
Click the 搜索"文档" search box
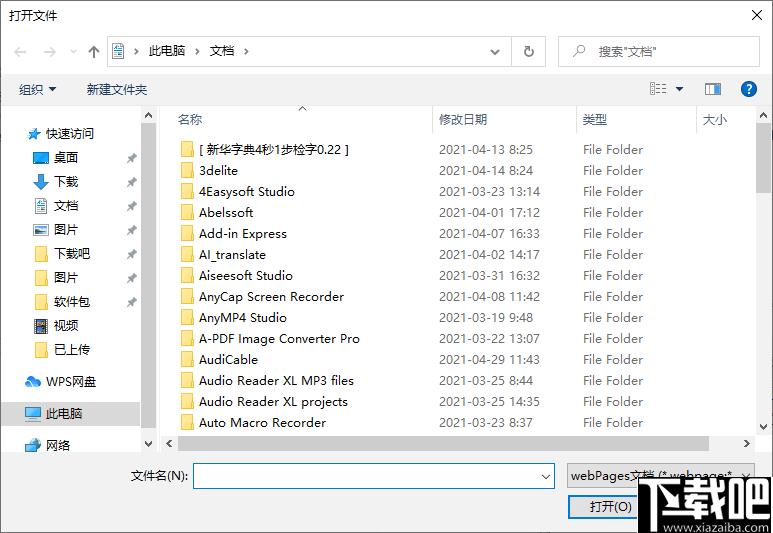[x=659, y=51]
